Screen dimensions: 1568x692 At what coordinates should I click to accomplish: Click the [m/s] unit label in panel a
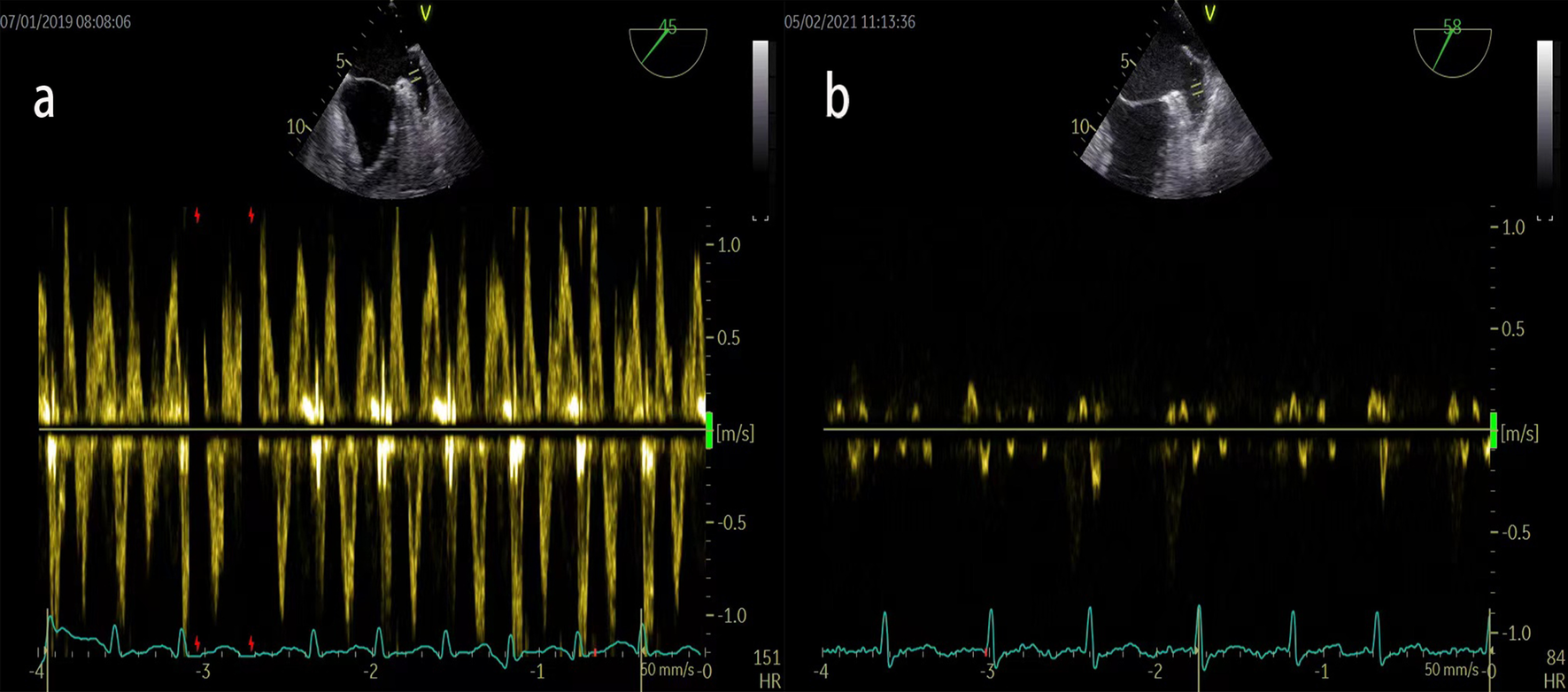tap(735, 434)
